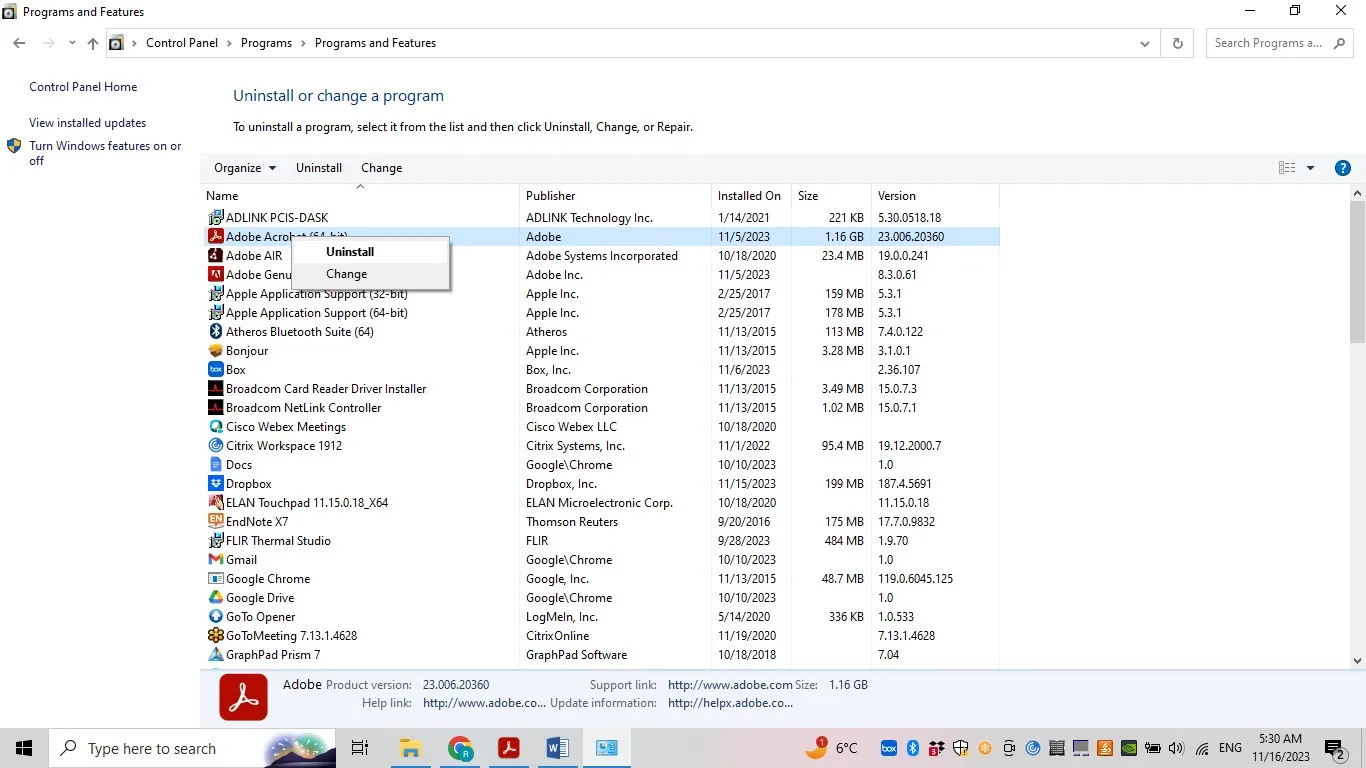
Task: Sort list by the Publisher column header
Action: point(615,196)
